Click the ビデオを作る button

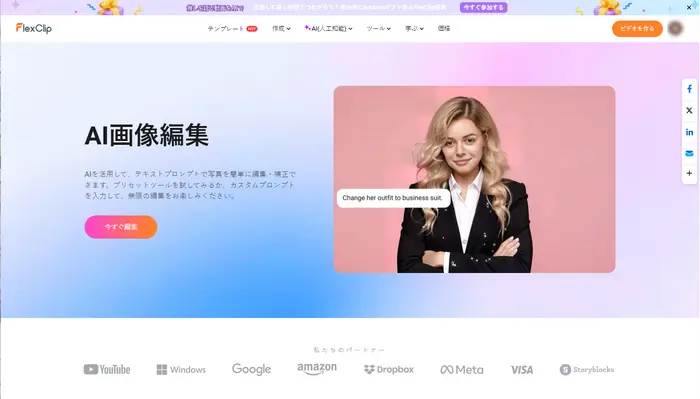pos(637,29)
